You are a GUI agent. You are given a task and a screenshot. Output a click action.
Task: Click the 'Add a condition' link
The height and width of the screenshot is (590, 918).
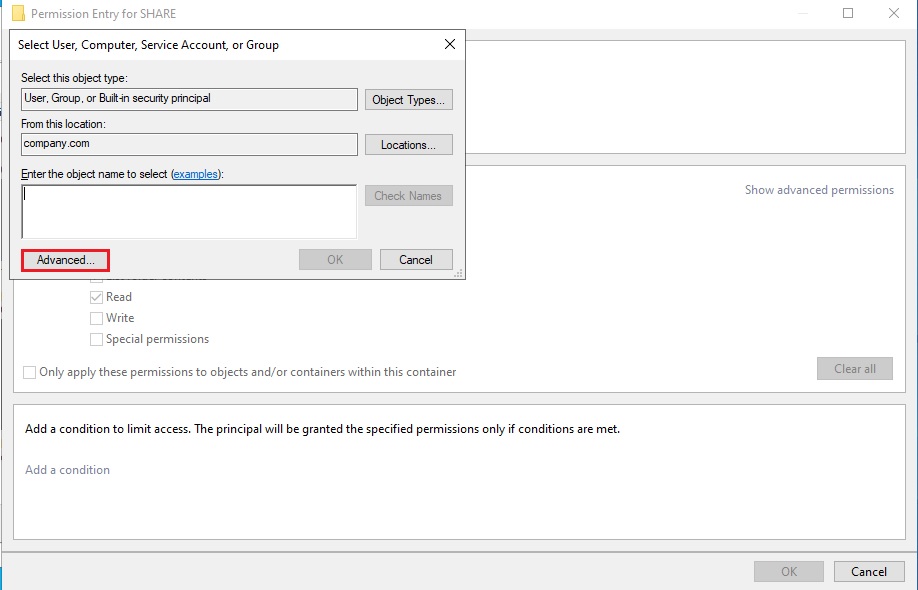68,470
